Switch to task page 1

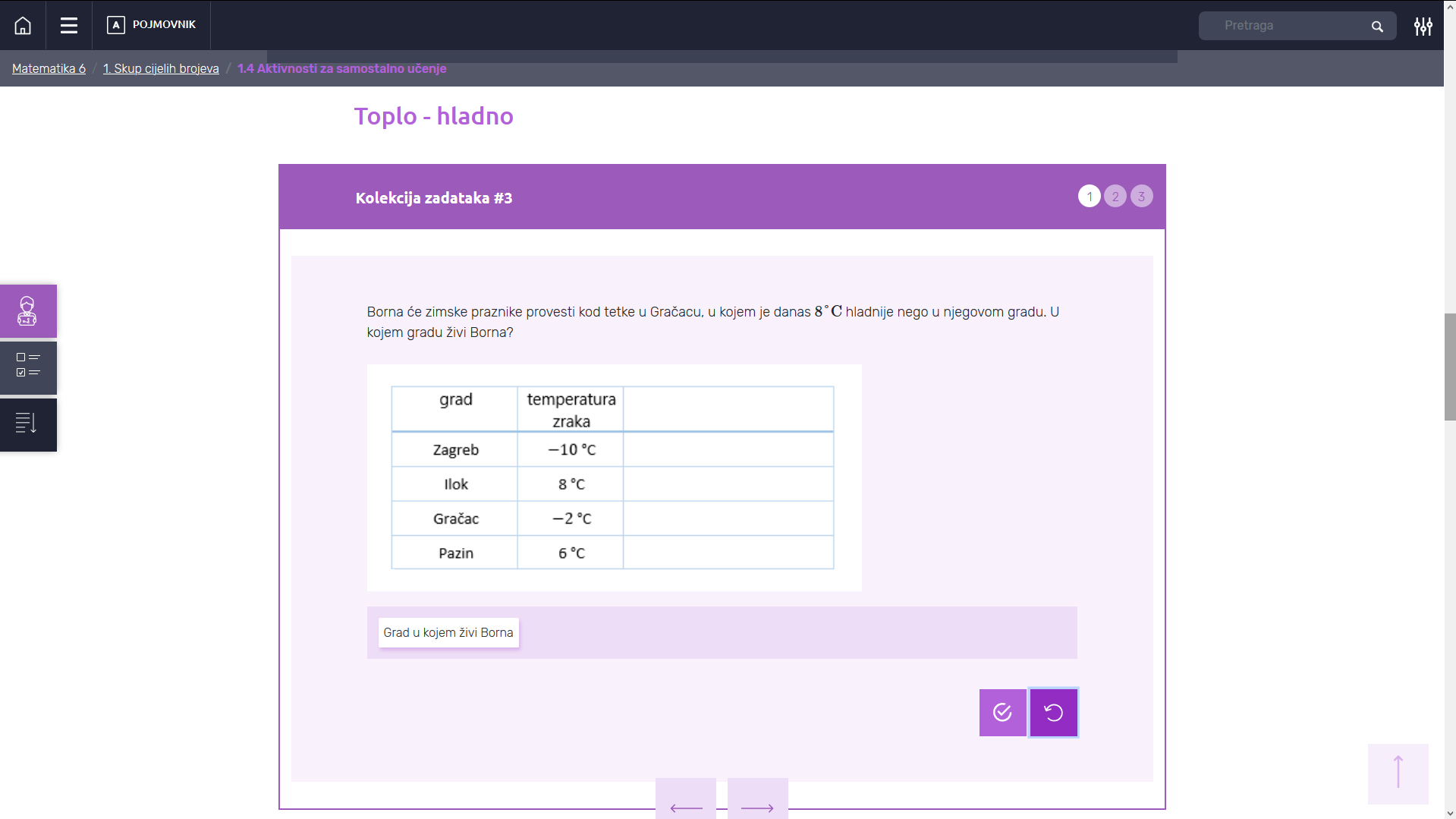click(x=1089, y=197)
